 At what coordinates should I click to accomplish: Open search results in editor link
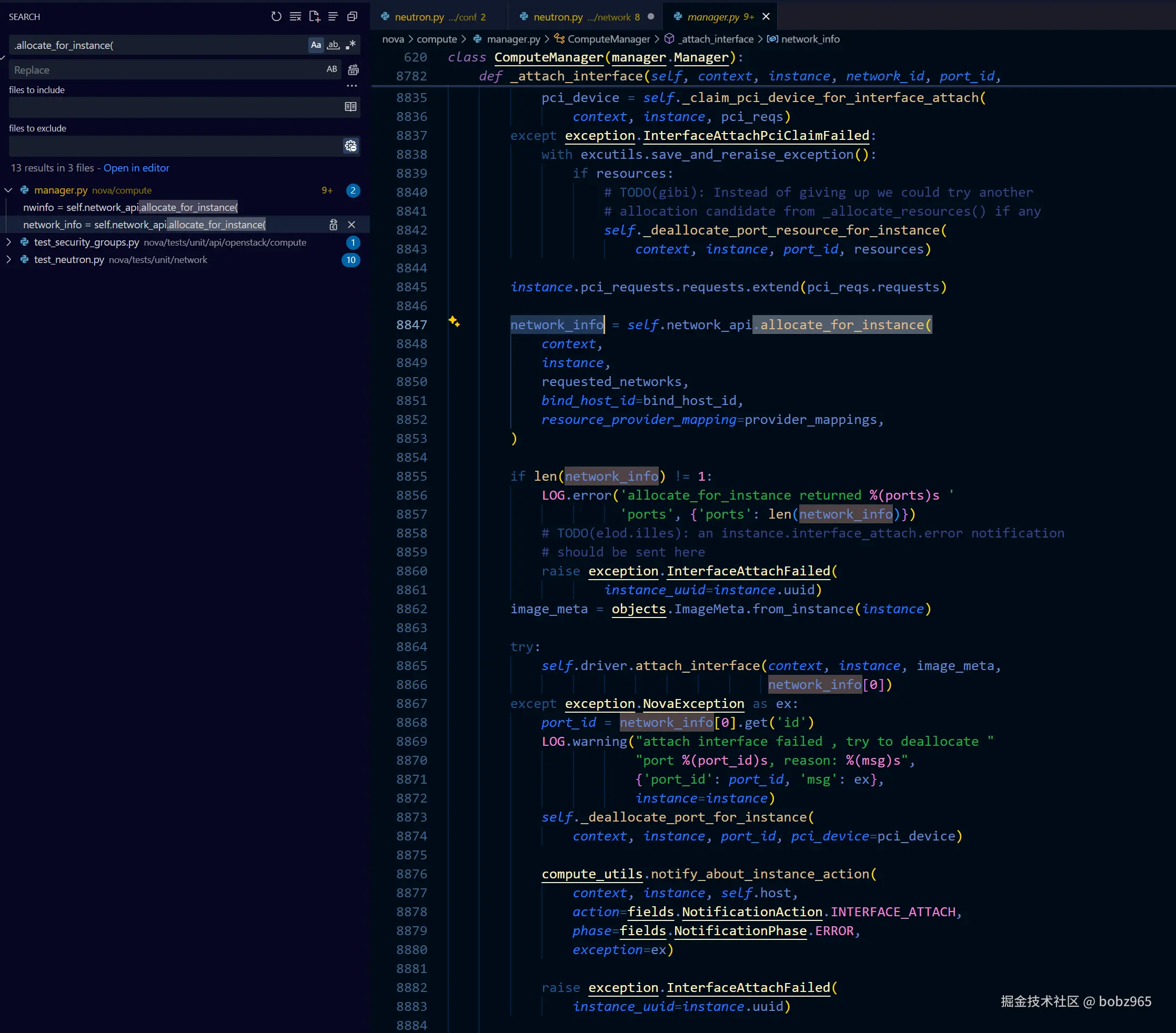[136, 168]
